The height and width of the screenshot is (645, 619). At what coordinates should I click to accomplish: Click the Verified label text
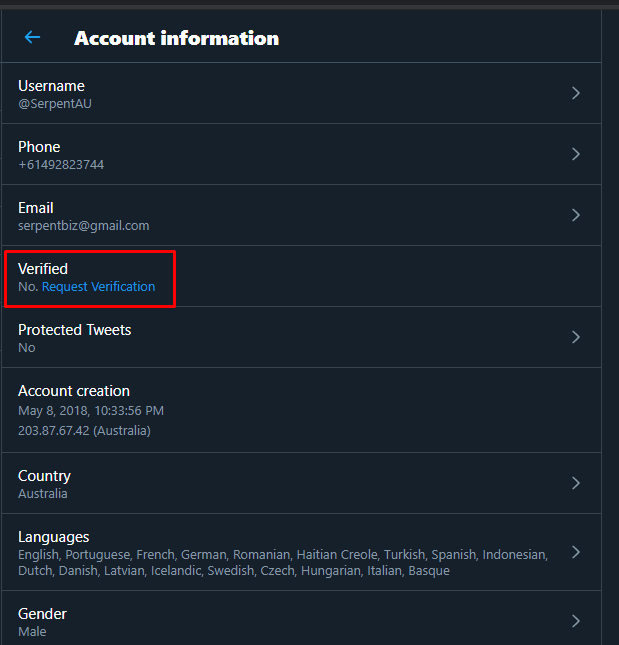[x=43, y=269]
